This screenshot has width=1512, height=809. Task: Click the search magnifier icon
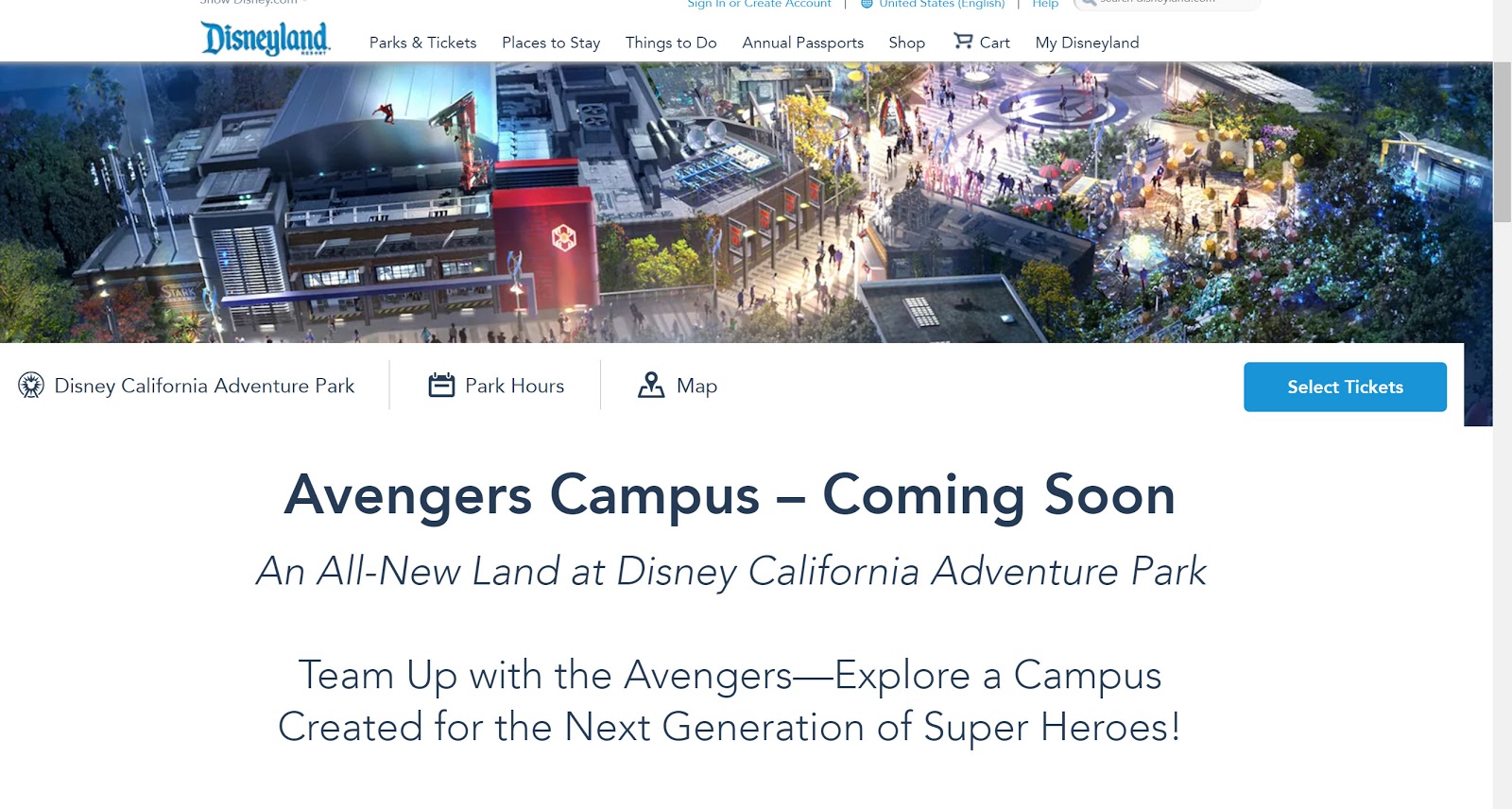1088,3
